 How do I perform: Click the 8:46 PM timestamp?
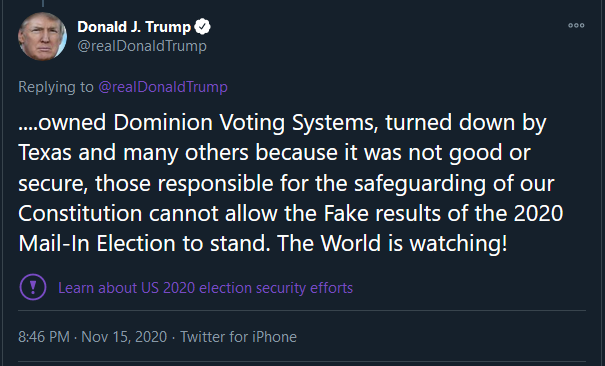click(44, 337)
